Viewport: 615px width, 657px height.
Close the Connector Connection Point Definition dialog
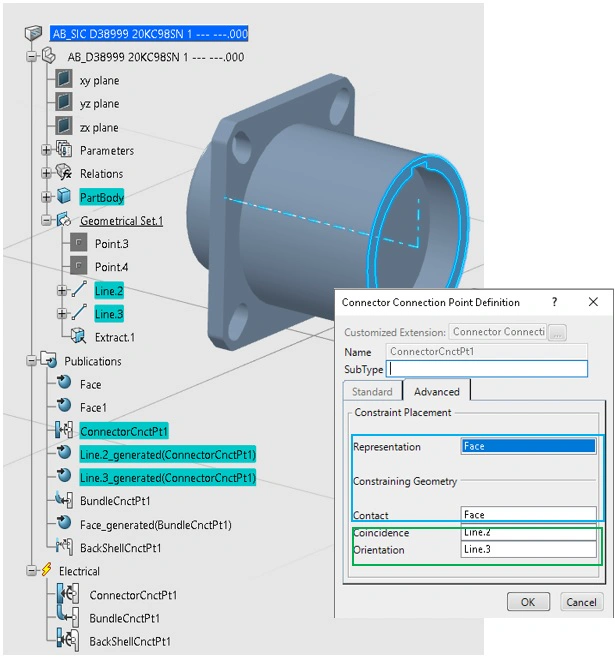(593, 302)
